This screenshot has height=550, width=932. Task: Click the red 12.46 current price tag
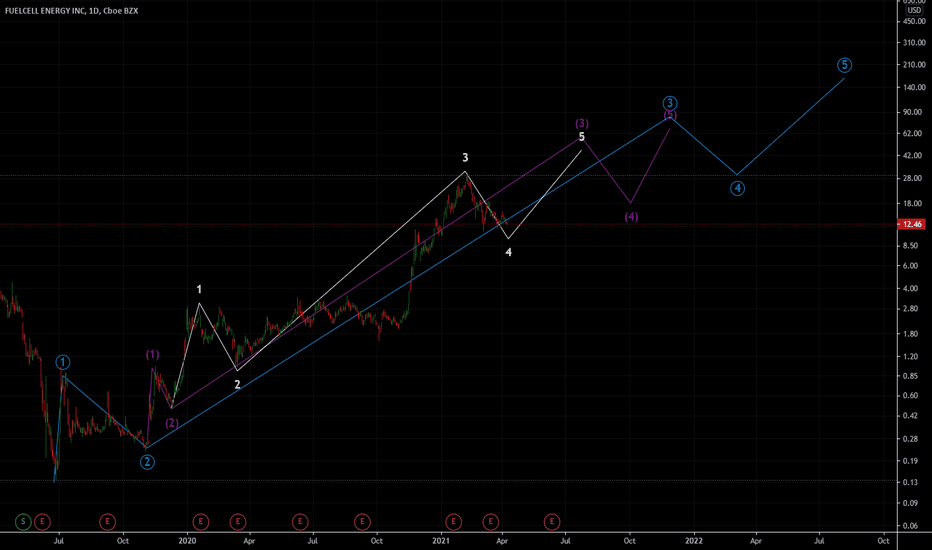click(912, 224)
